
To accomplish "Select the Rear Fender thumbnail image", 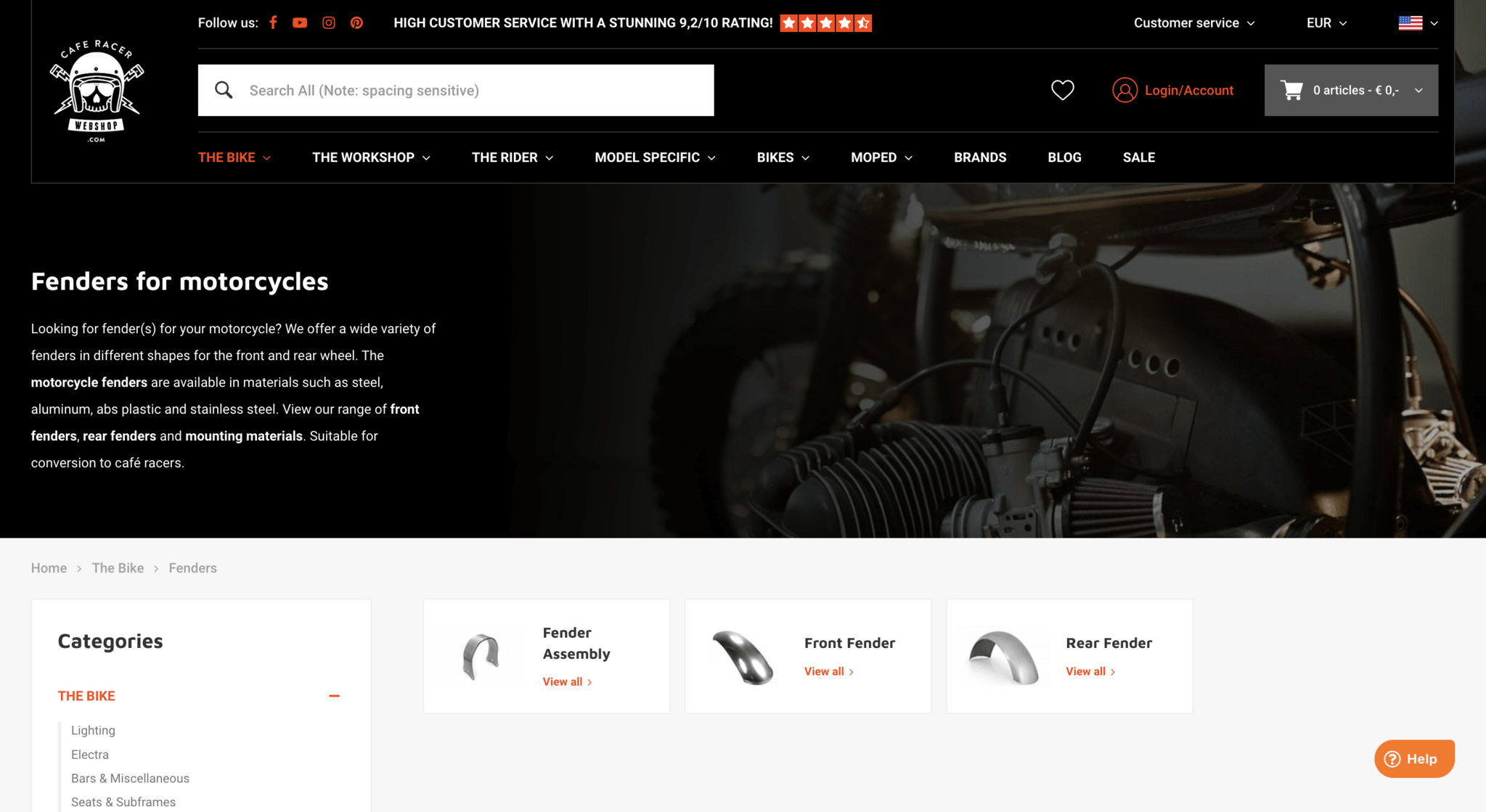I will pyautogui.click(x=1004, y=657).
